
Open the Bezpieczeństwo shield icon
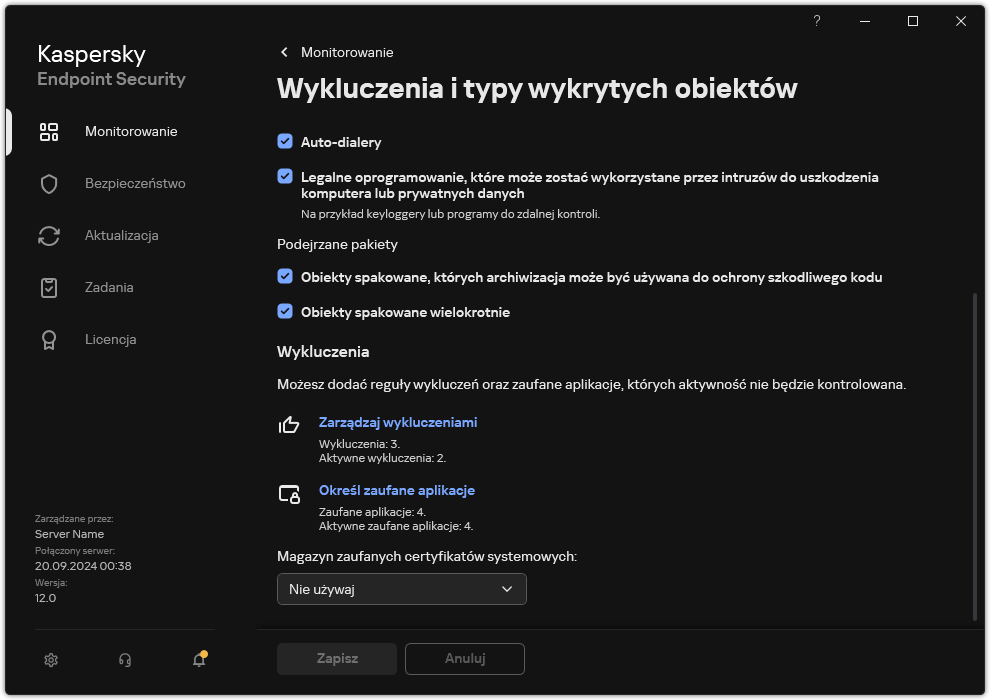pos(48,183)
